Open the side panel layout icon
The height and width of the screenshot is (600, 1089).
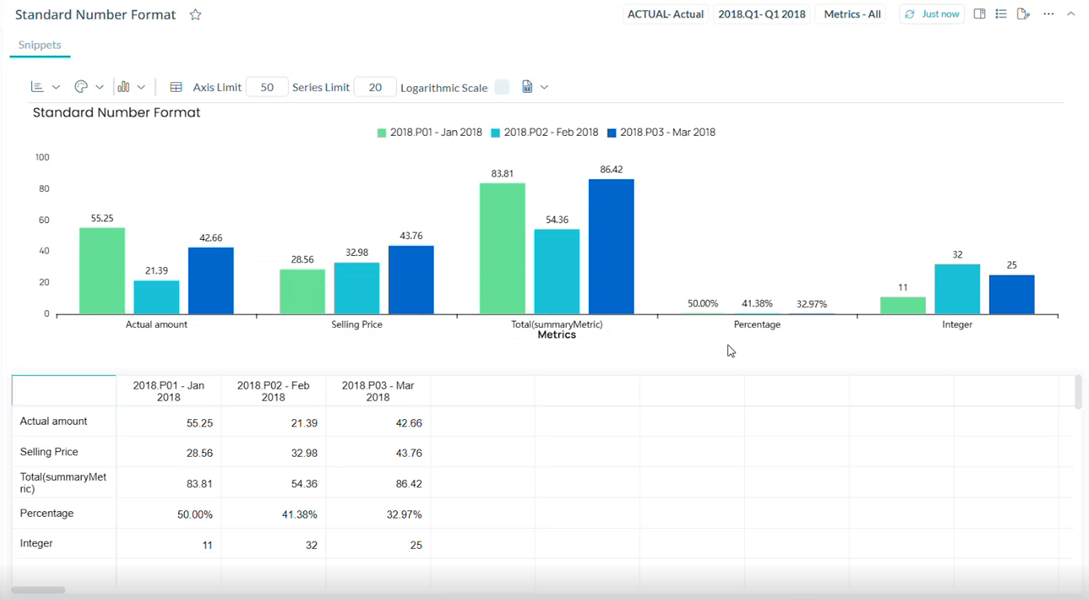979,14
